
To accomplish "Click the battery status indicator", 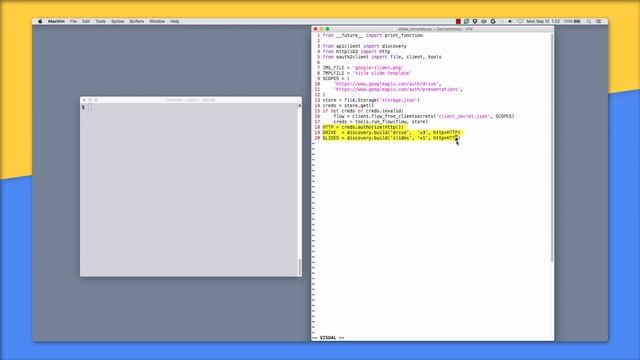I will click(x=572, y=21).
